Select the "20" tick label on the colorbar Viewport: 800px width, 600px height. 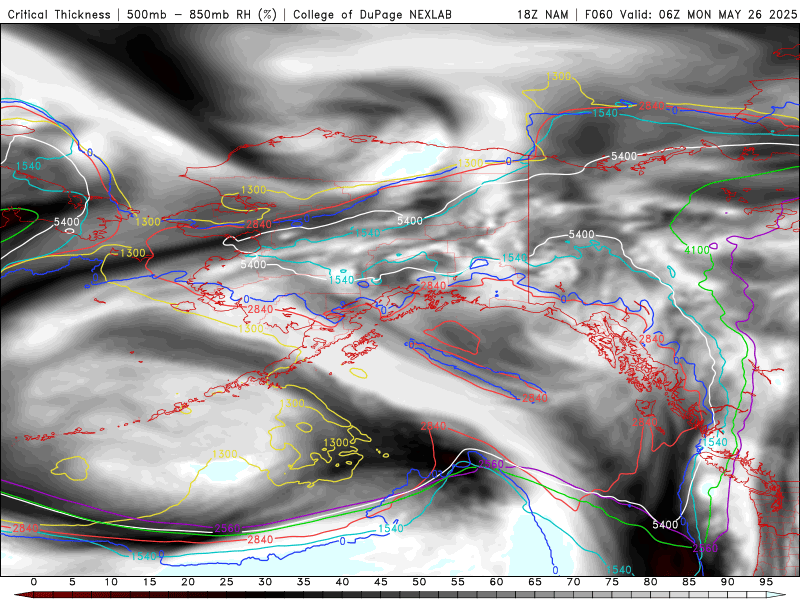point(188,582)
